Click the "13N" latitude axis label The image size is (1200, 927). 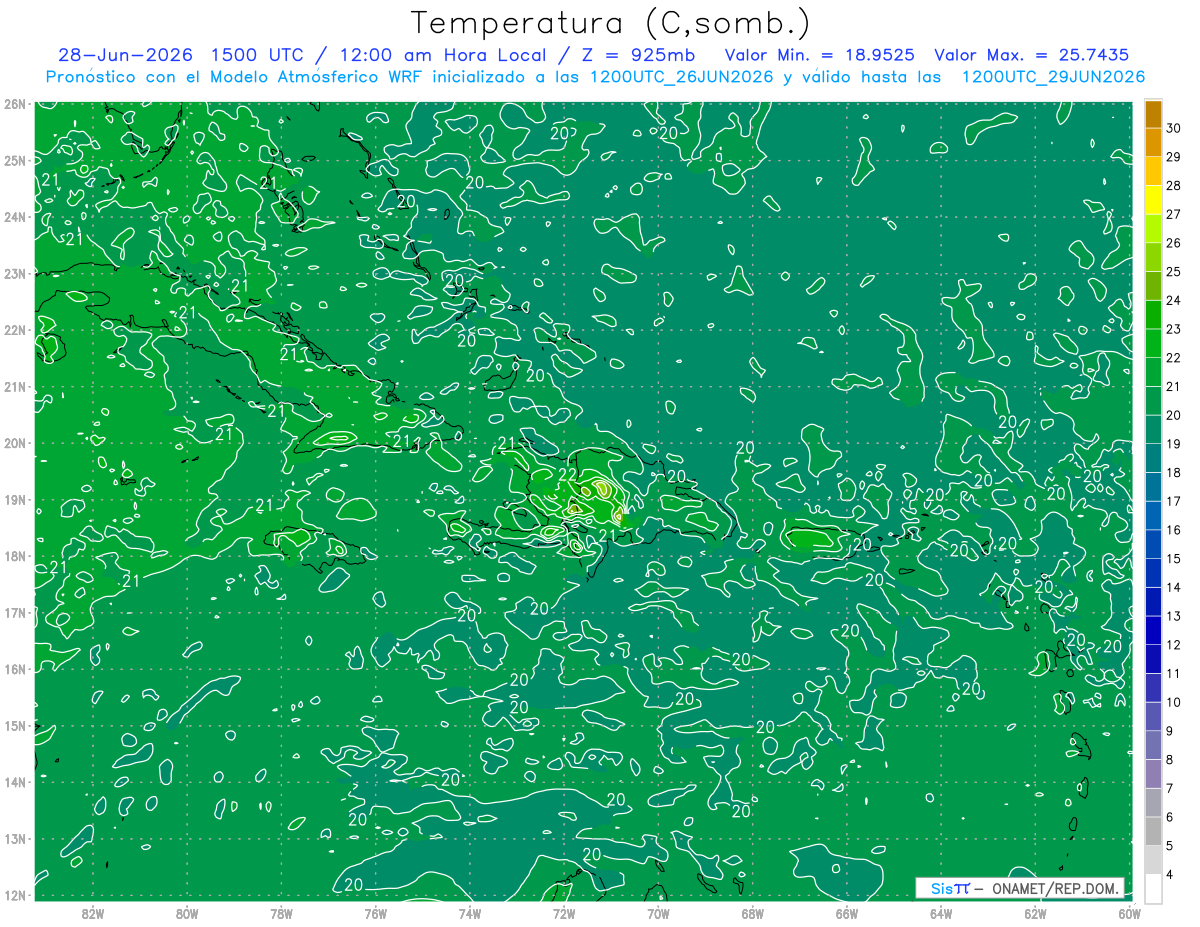[15, 838]
